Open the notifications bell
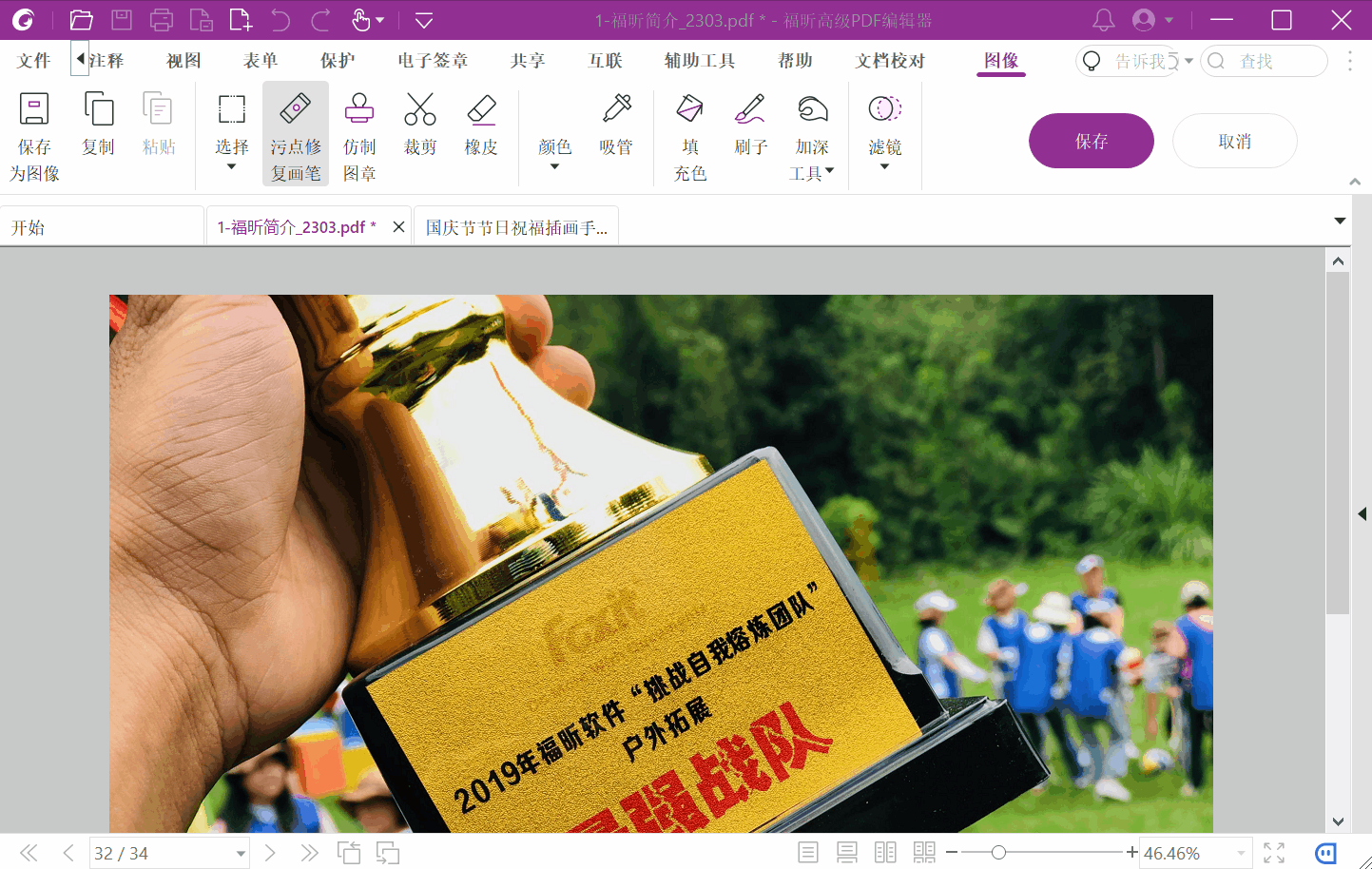 click(x=1103, y=20)
